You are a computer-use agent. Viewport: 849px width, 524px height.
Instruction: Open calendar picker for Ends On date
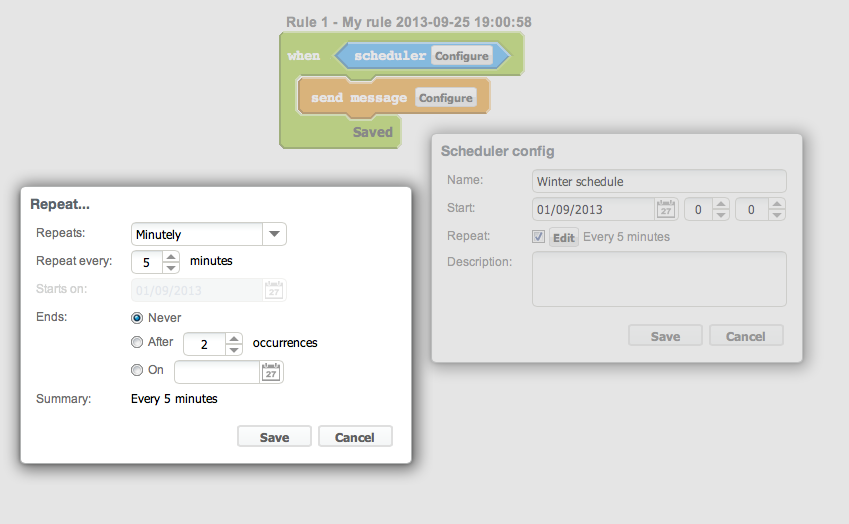[x=271, y=372]
